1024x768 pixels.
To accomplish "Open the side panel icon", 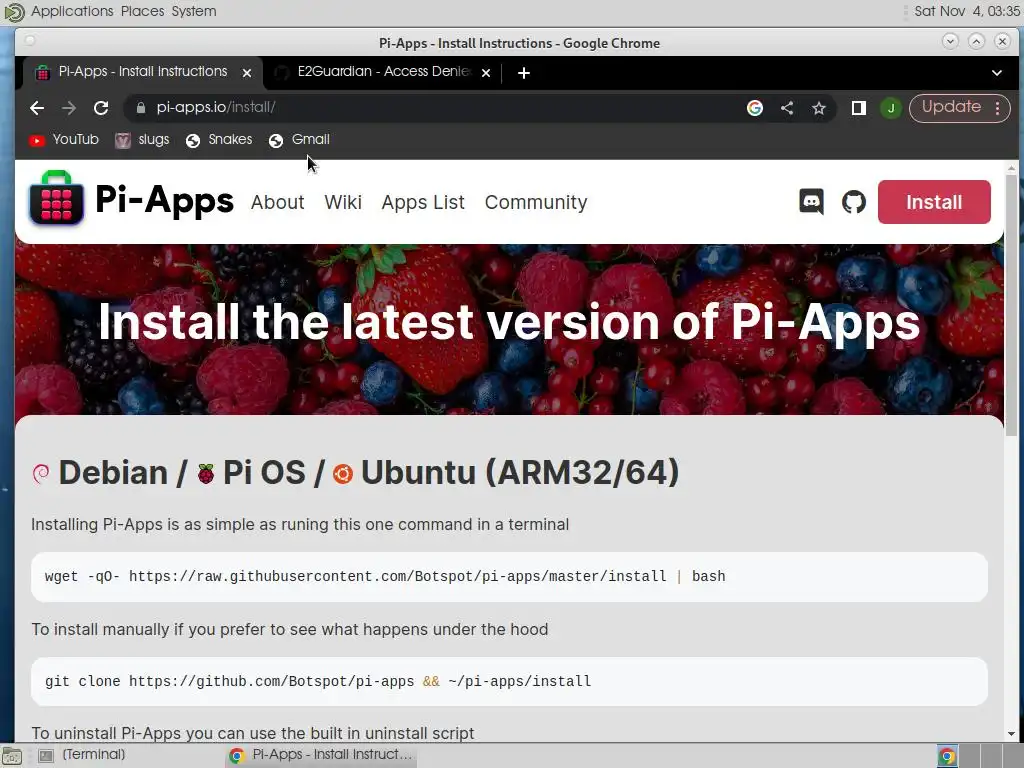I will coord(858,108).
